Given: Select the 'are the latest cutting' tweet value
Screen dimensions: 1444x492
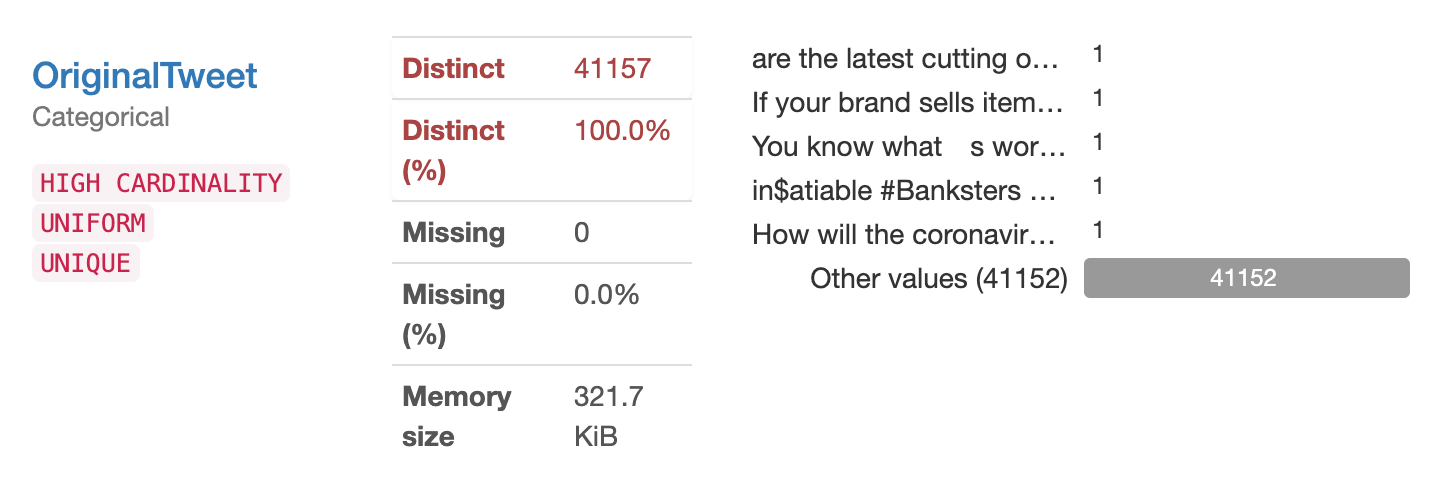Looking at the screenshot, I should click(904, 59).
